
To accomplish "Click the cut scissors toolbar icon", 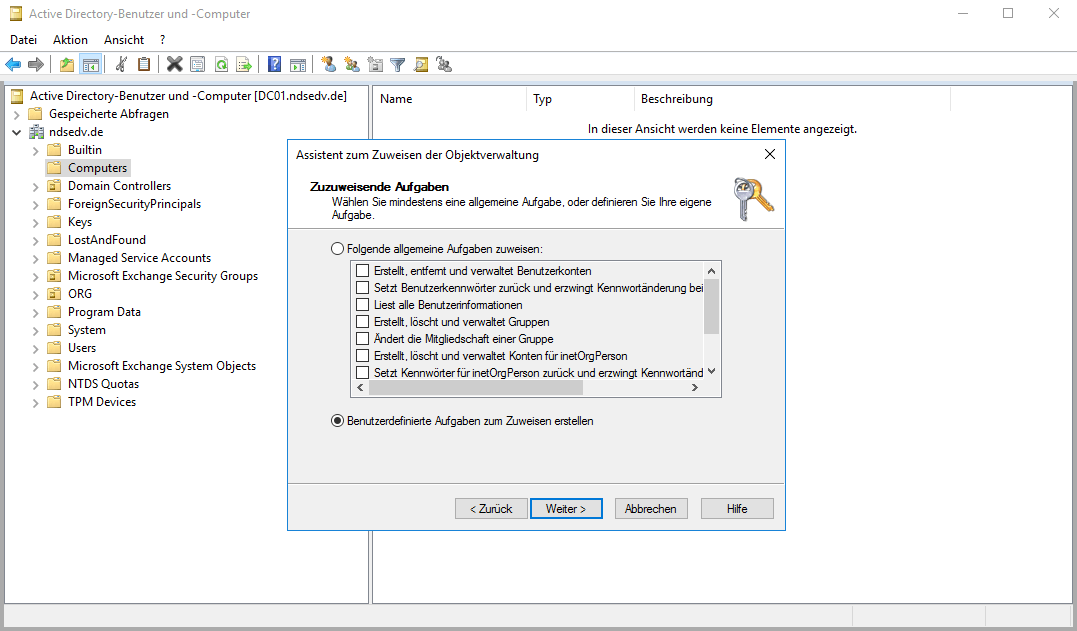I will click(x=121, y=64).
